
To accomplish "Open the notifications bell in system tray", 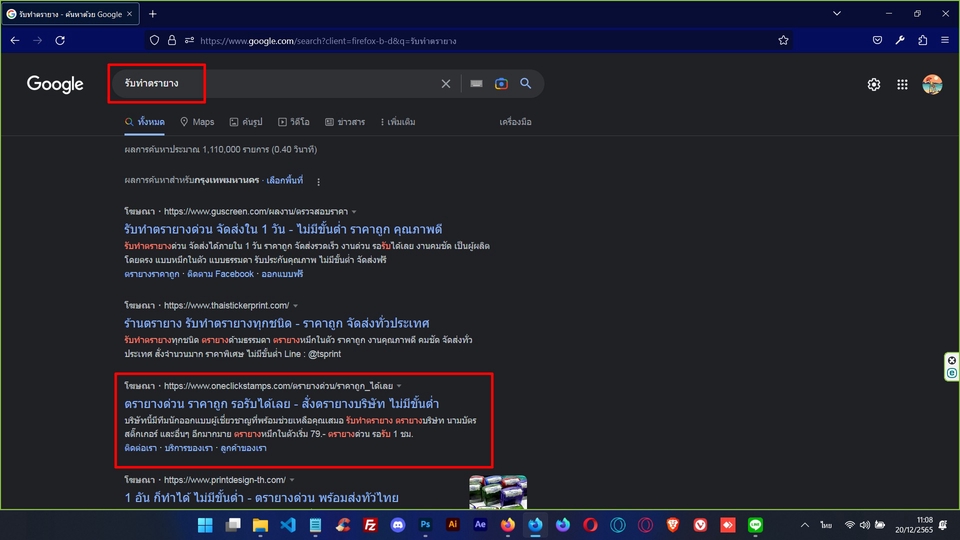I will coord(943,525).
